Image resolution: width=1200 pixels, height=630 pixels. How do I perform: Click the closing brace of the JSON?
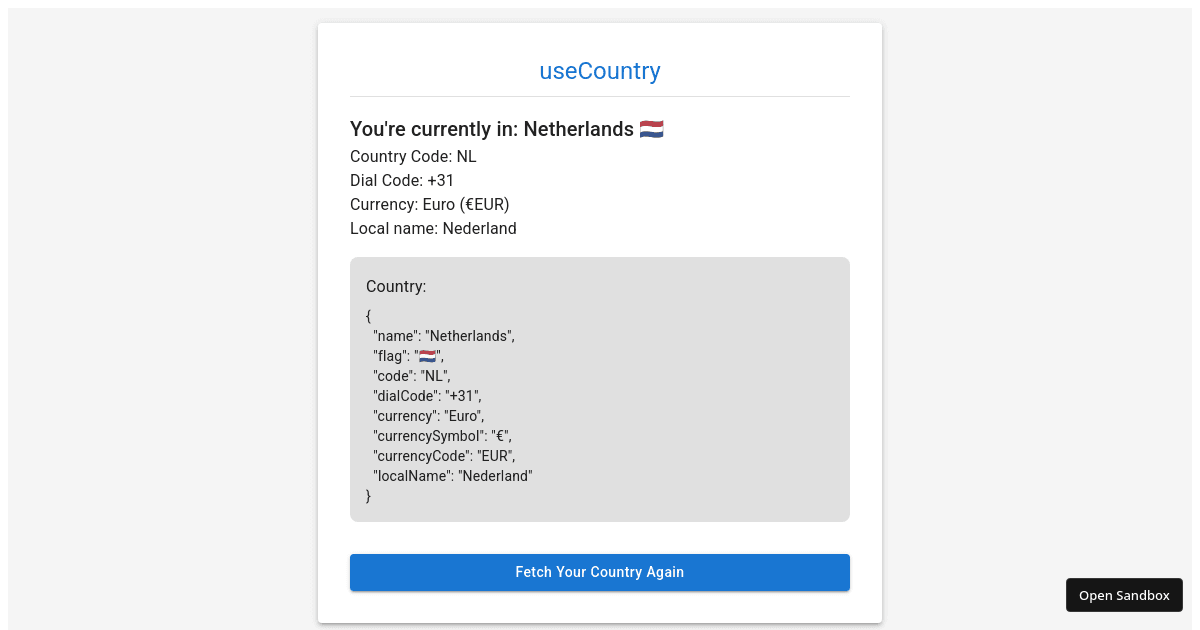369,496
